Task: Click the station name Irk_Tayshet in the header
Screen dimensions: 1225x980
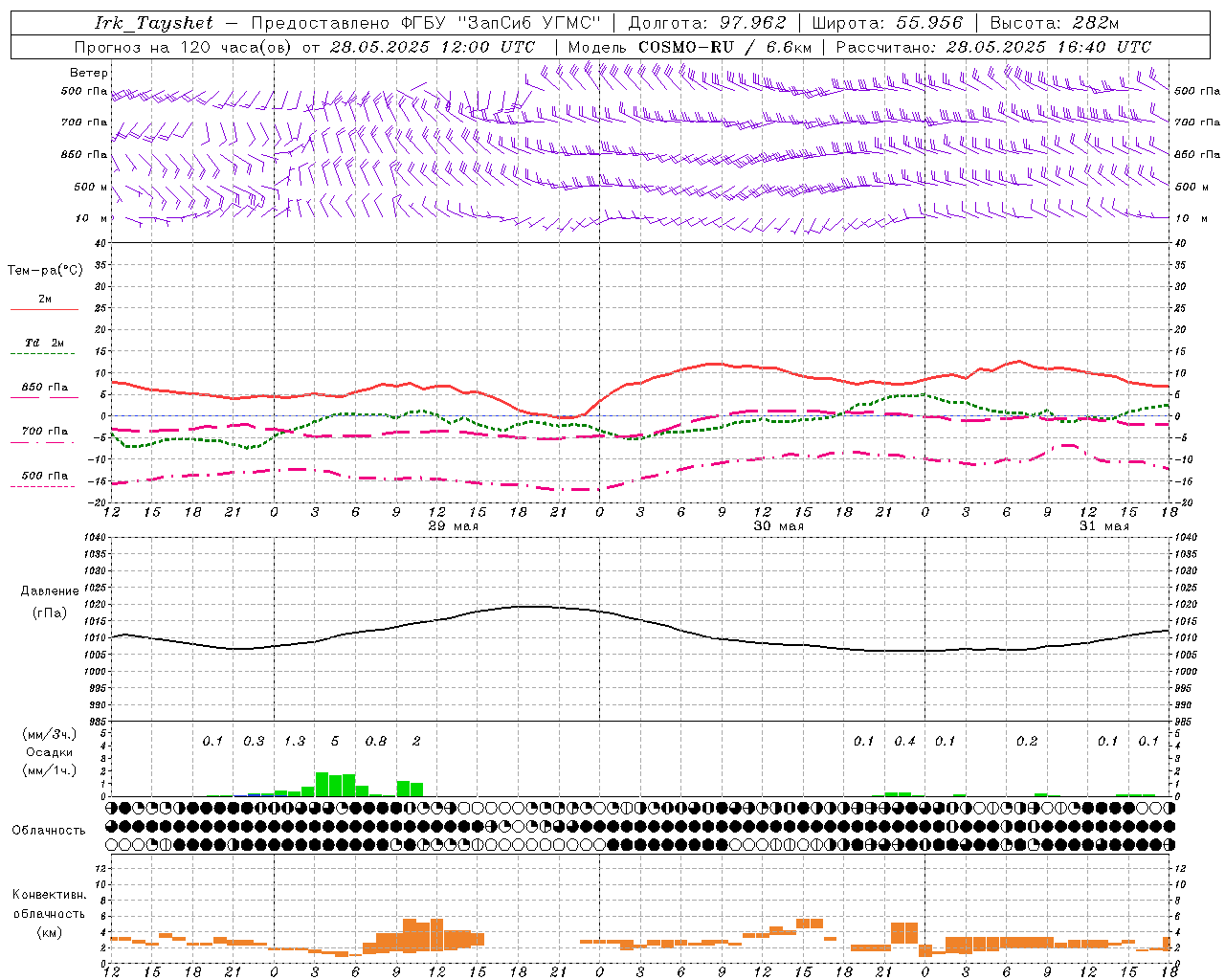Action: [x=154, y=23]
